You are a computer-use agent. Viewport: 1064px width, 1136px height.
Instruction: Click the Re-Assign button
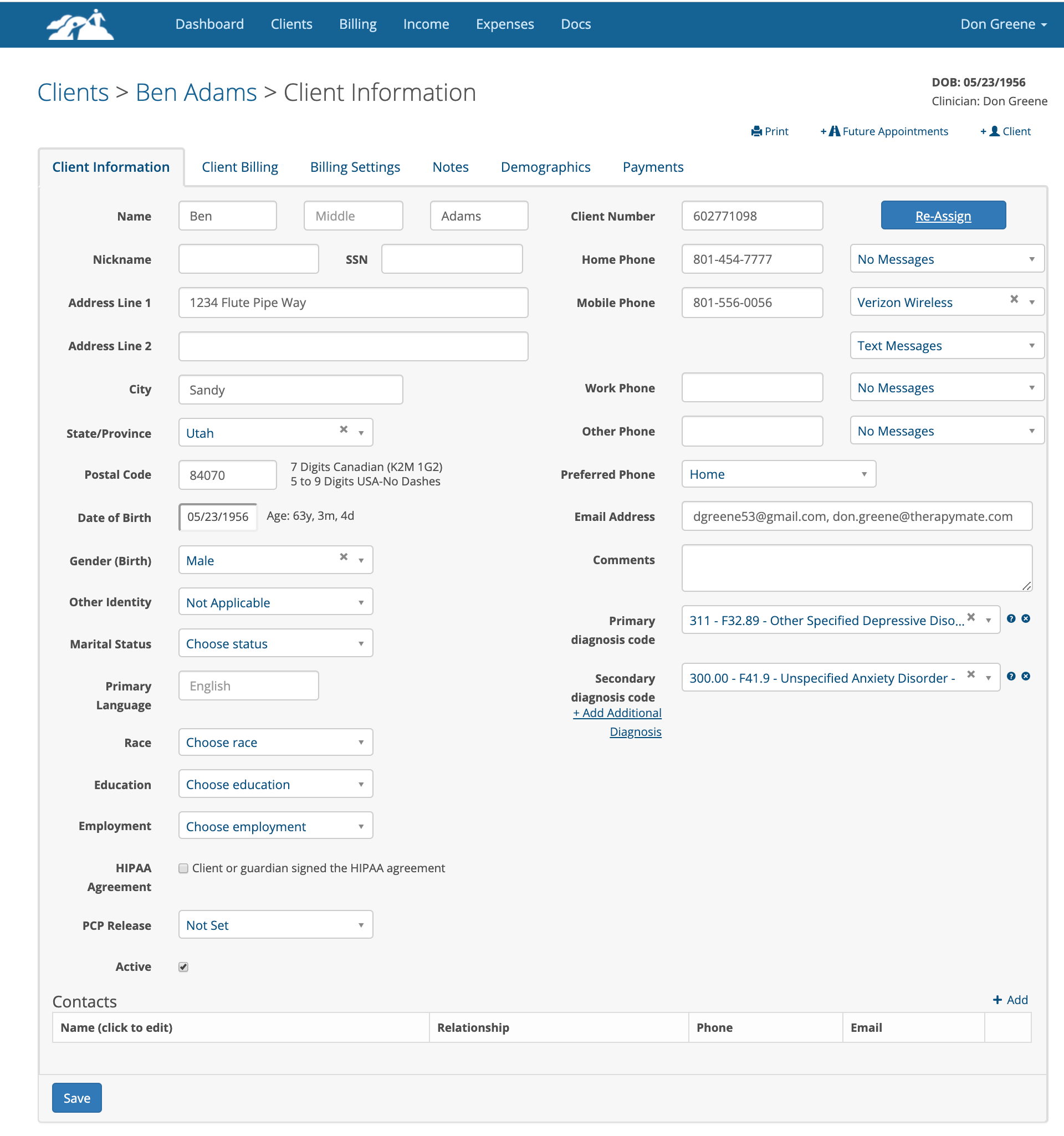point(943,216)
